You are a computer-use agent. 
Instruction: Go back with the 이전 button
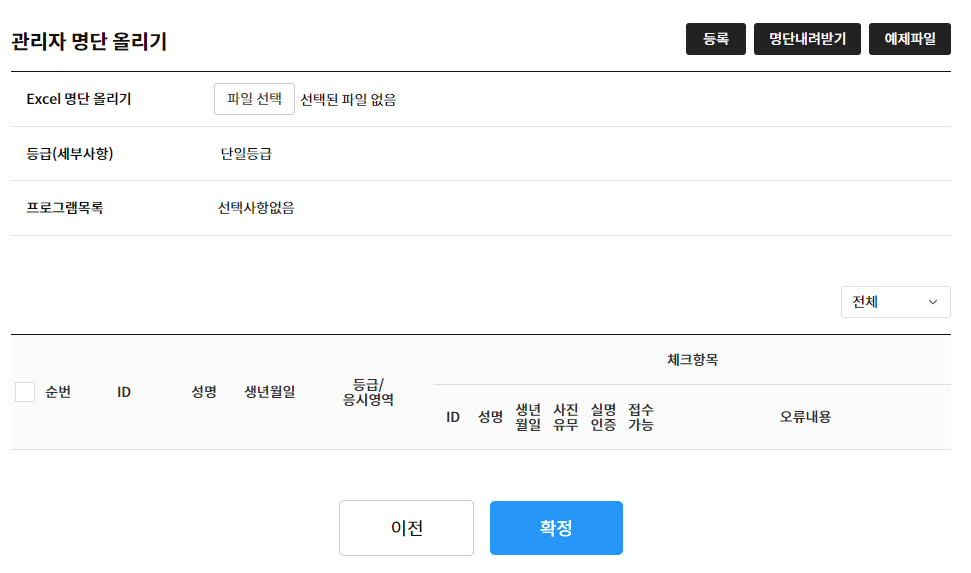tap(406, 528)
